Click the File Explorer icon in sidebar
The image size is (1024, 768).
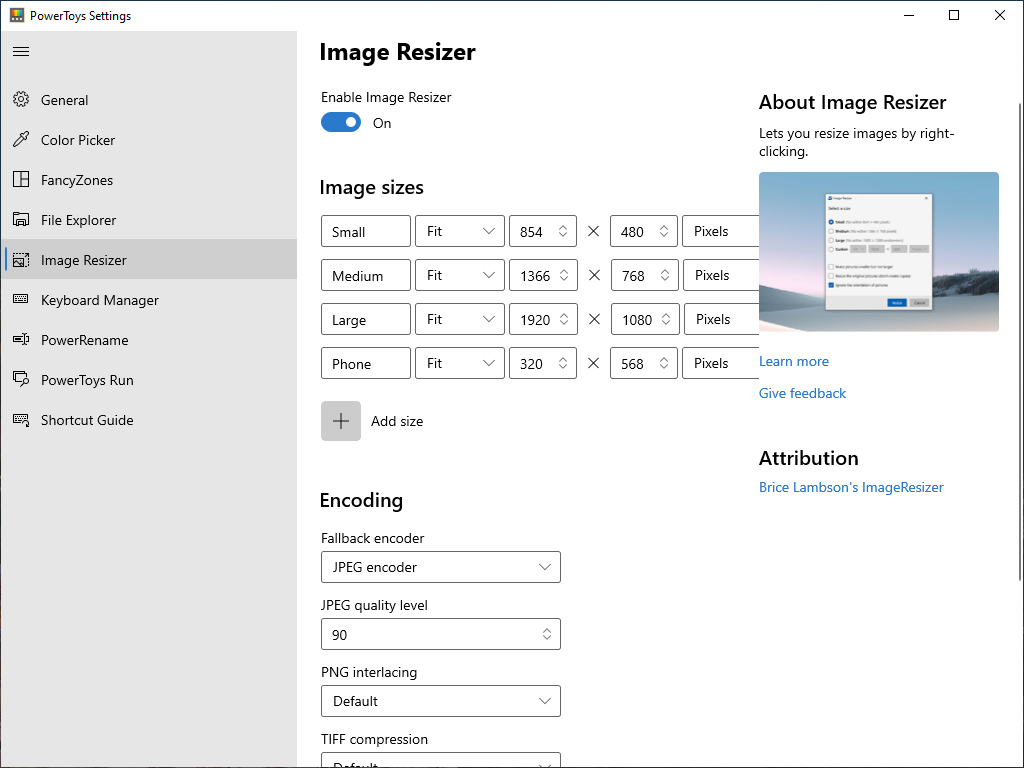(21, 219)
